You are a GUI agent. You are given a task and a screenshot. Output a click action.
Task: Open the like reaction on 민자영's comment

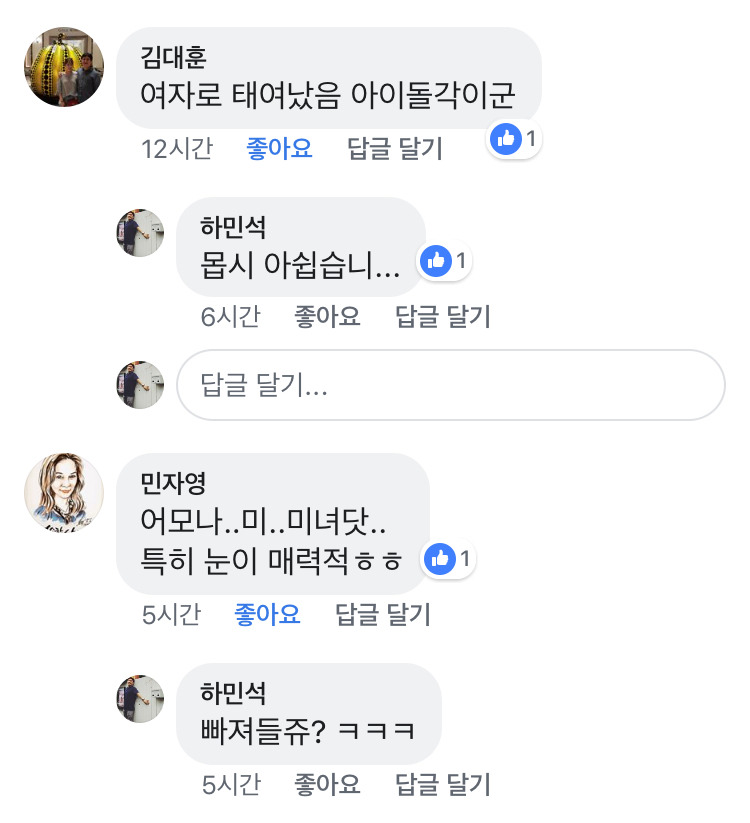coord(448,558)
